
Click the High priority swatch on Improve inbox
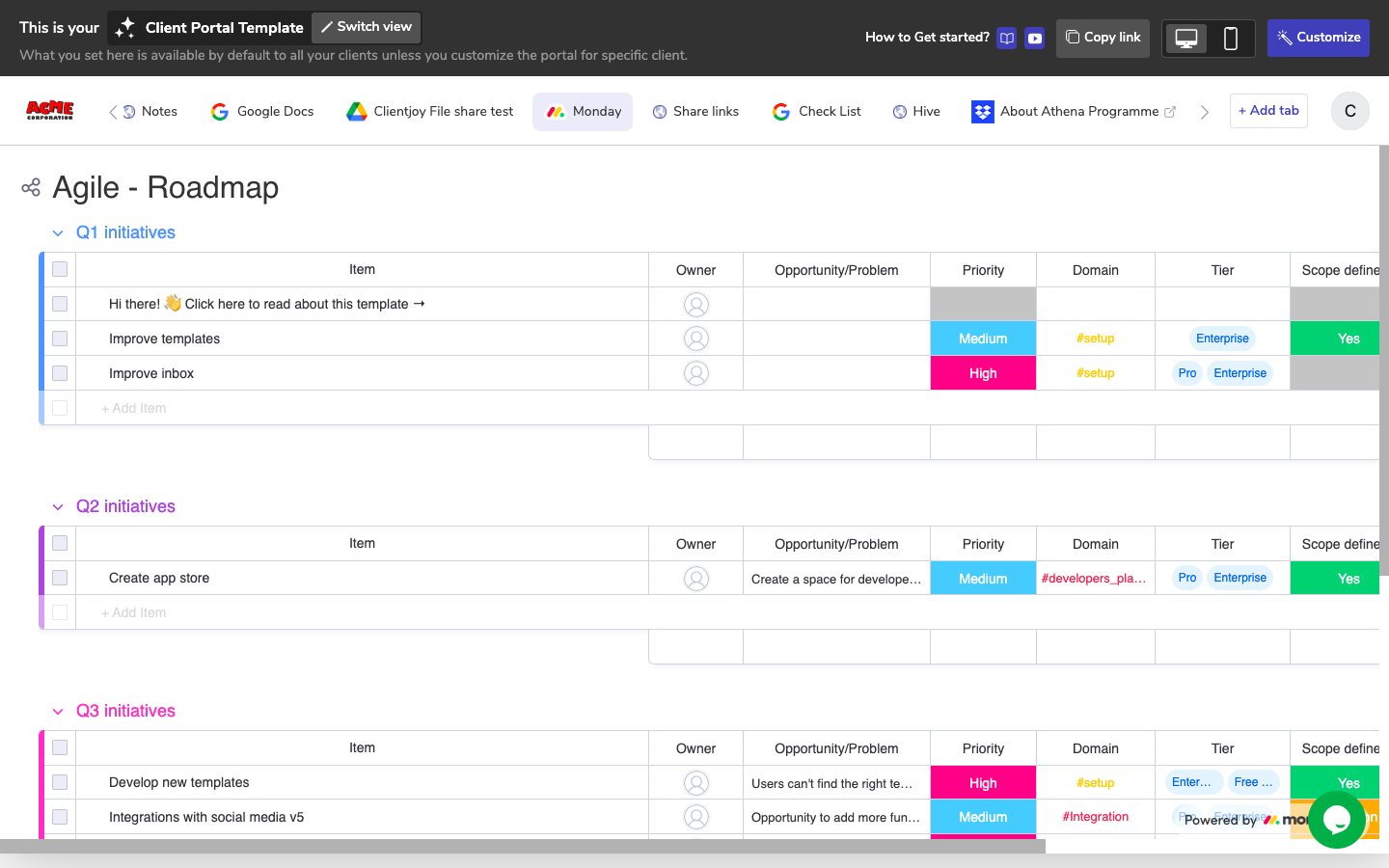(x=983, y=372)
